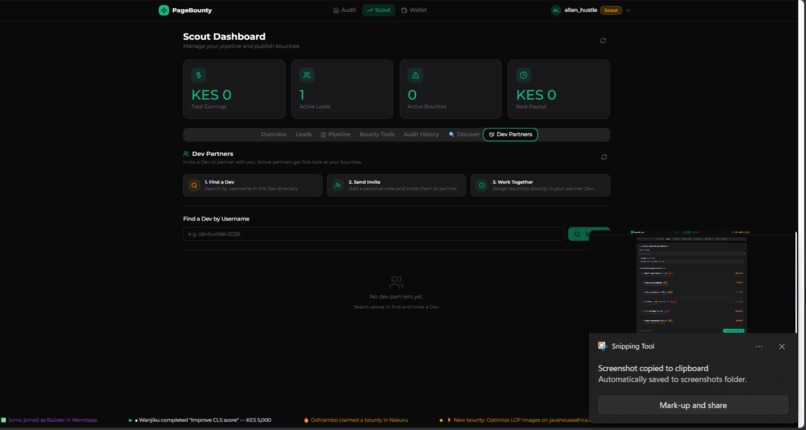Click the '3. Work Together' step card
This screenshot has width=806, height=430.
(540, 185)
